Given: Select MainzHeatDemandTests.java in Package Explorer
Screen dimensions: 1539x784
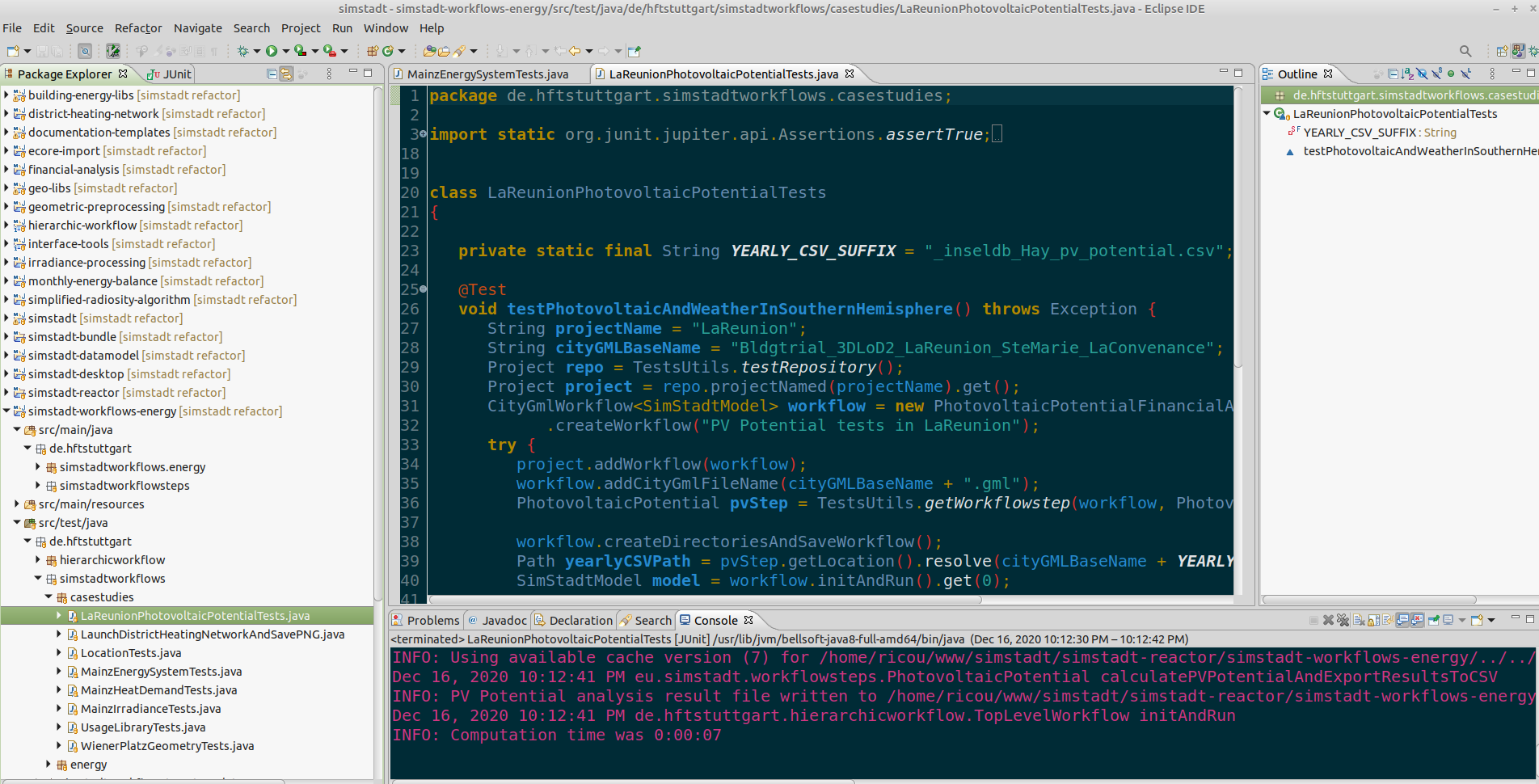Looking at the screenshot, I should click(x=158, y=690).
